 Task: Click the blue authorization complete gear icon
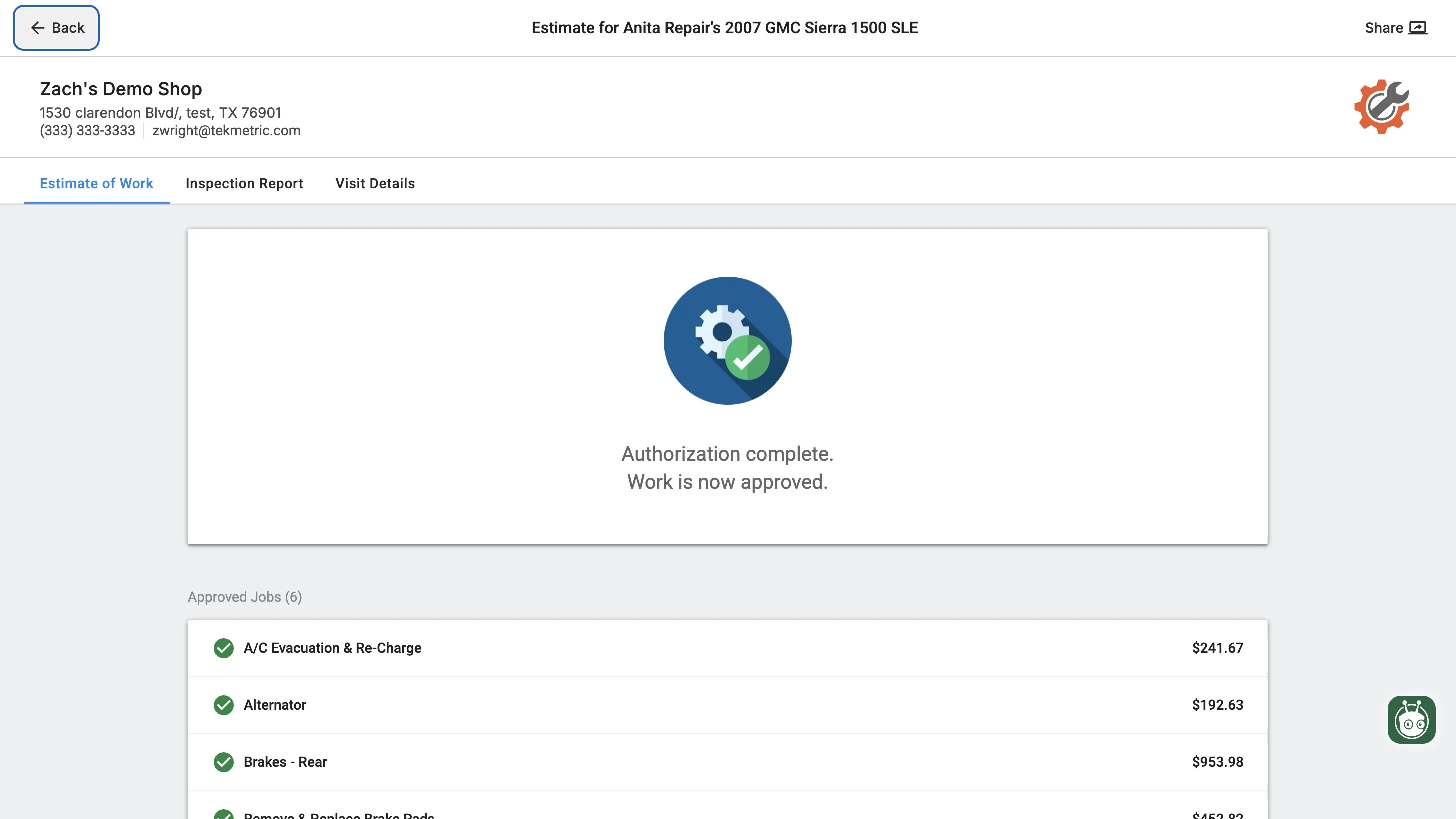[x=727, y=341]
